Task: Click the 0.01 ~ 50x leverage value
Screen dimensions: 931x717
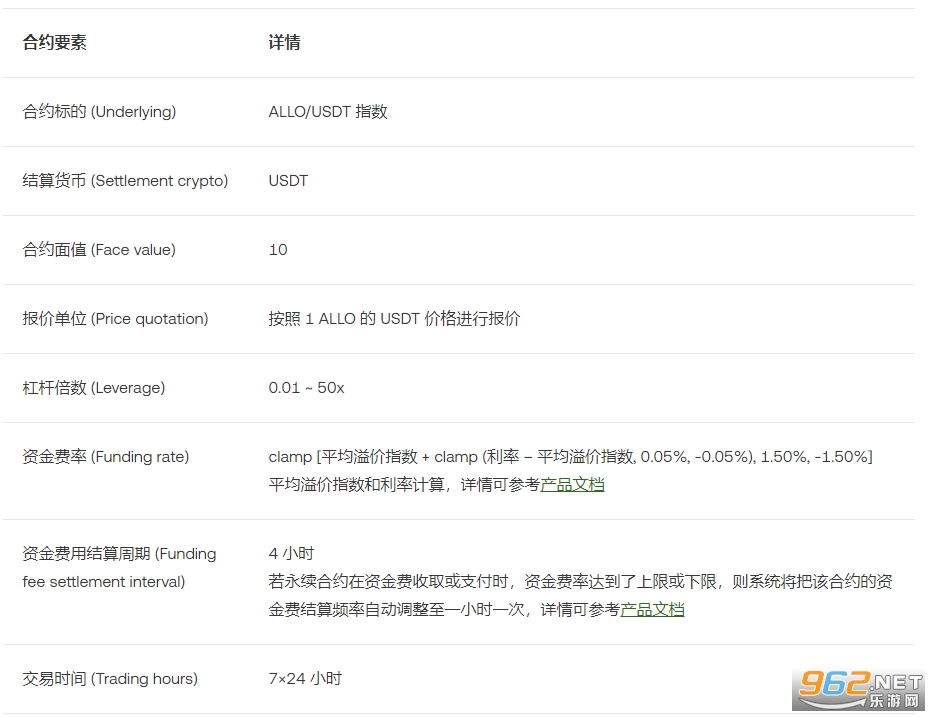Action: click(x=306, y=388)
